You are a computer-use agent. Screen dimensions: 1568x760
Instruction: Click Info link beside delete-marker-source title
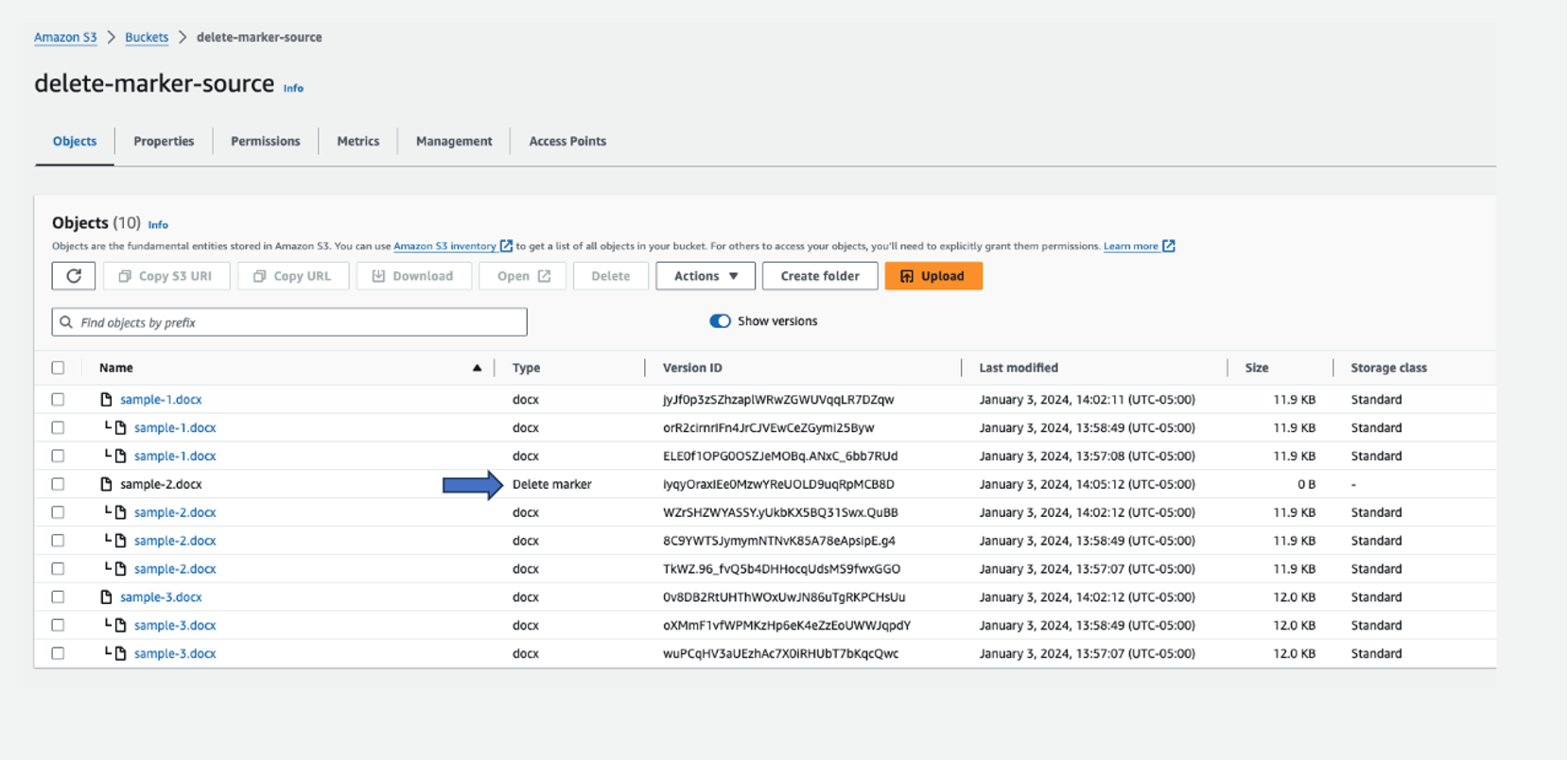click(x=294, y=88)
